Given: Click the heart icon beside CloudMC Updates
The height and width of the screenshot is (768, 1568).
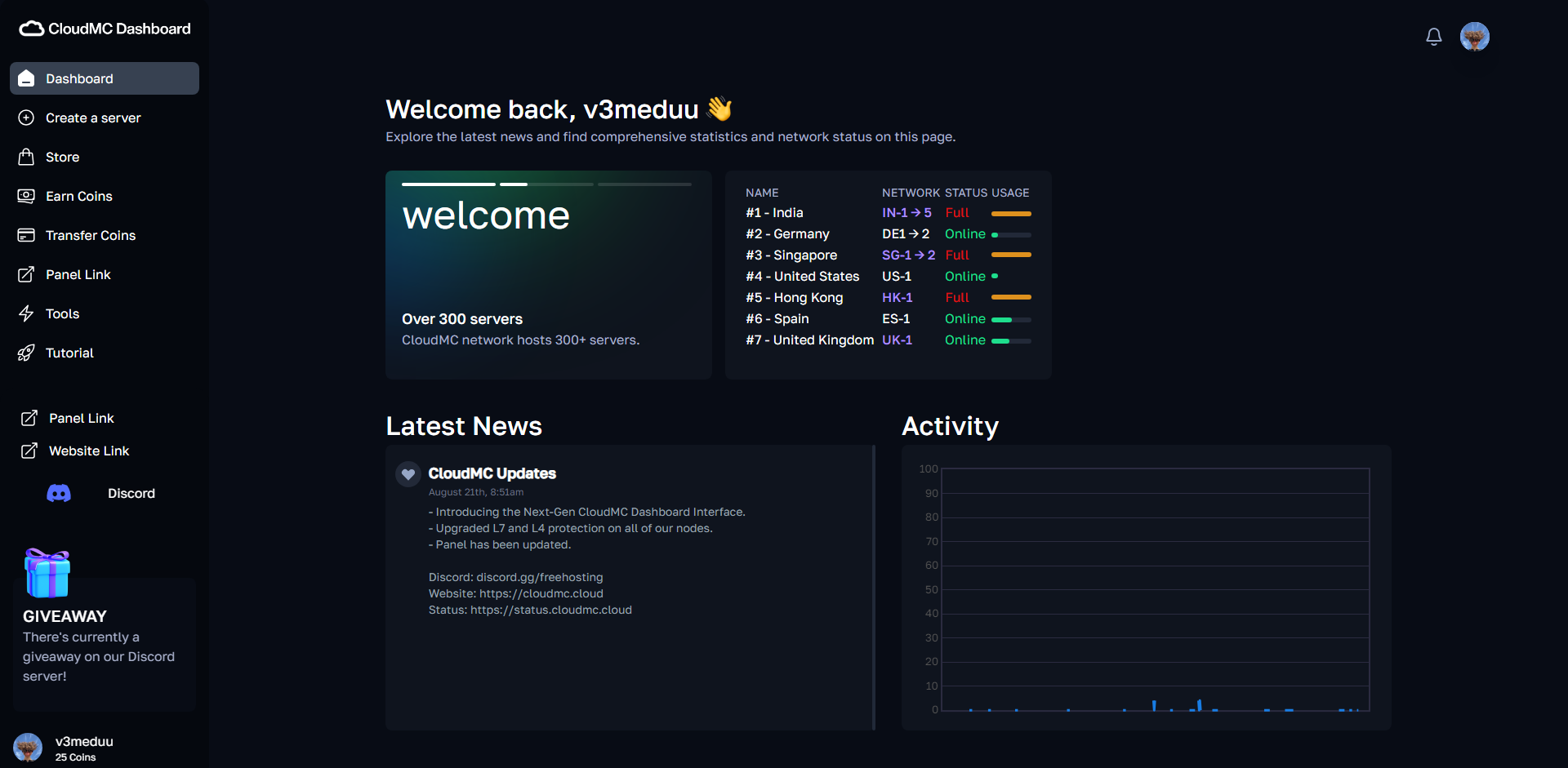Looking at the screenshot, I should coord(408,474).
